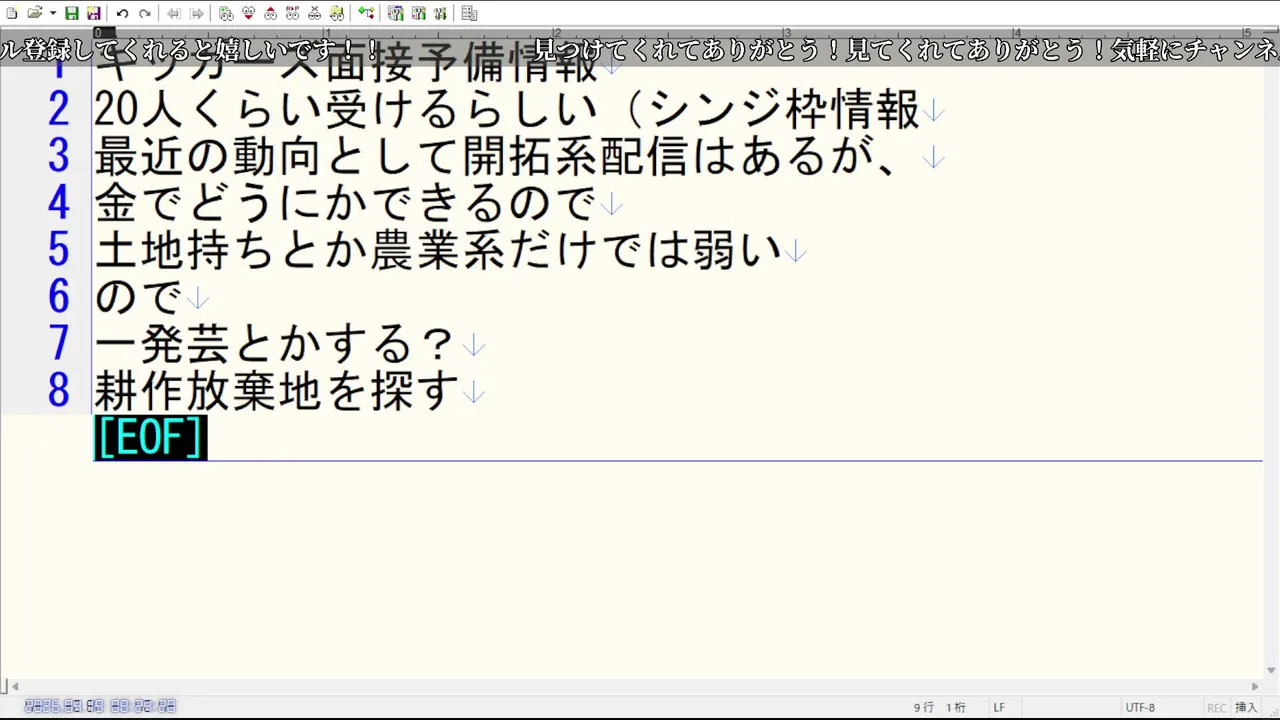Find previous match up-arrow binoculars
This screenshot has height=720, width=1280.
click(270, 13)
